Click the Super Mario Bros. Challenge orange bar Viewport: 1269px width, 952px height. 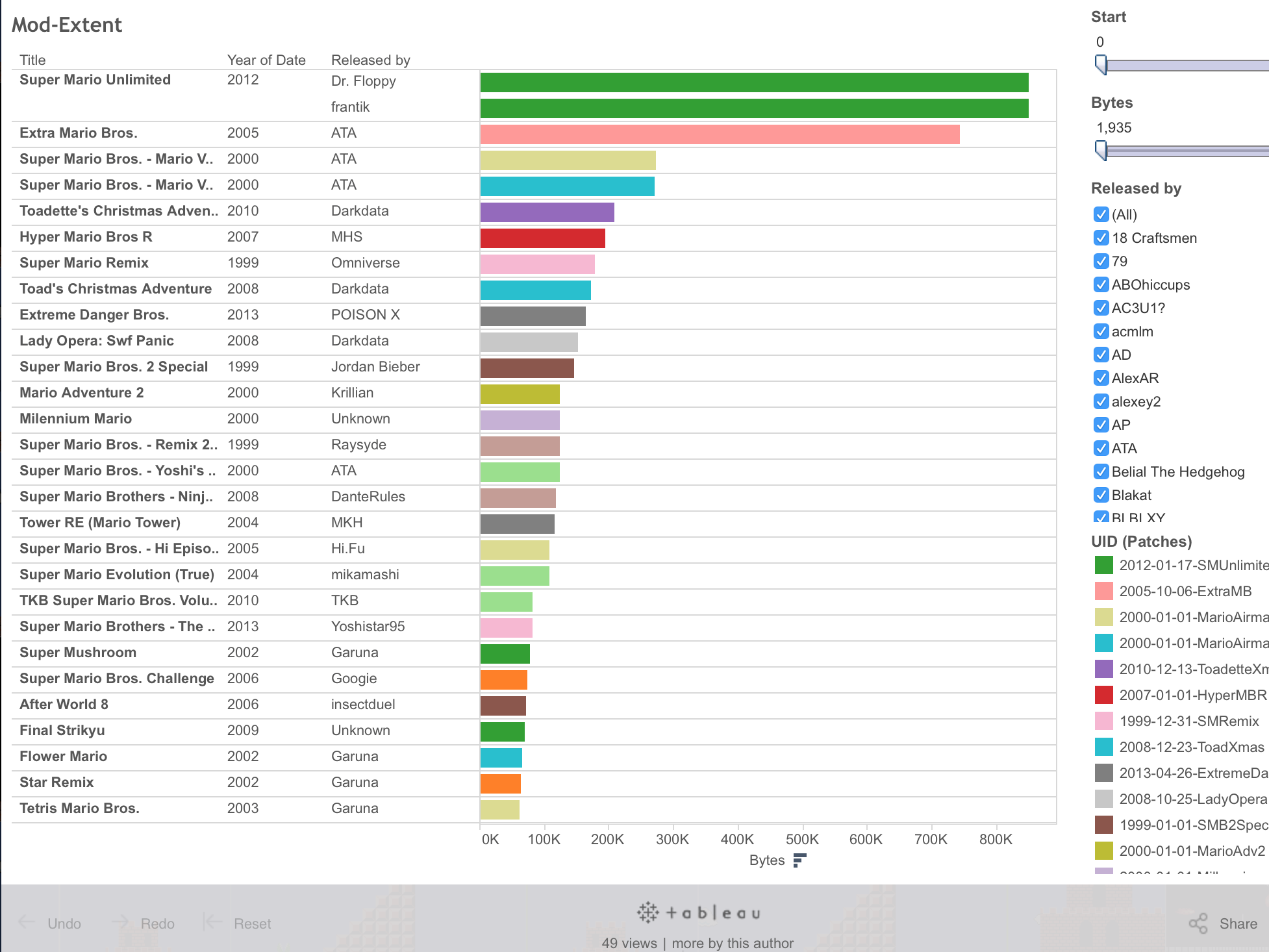point(504,680)
